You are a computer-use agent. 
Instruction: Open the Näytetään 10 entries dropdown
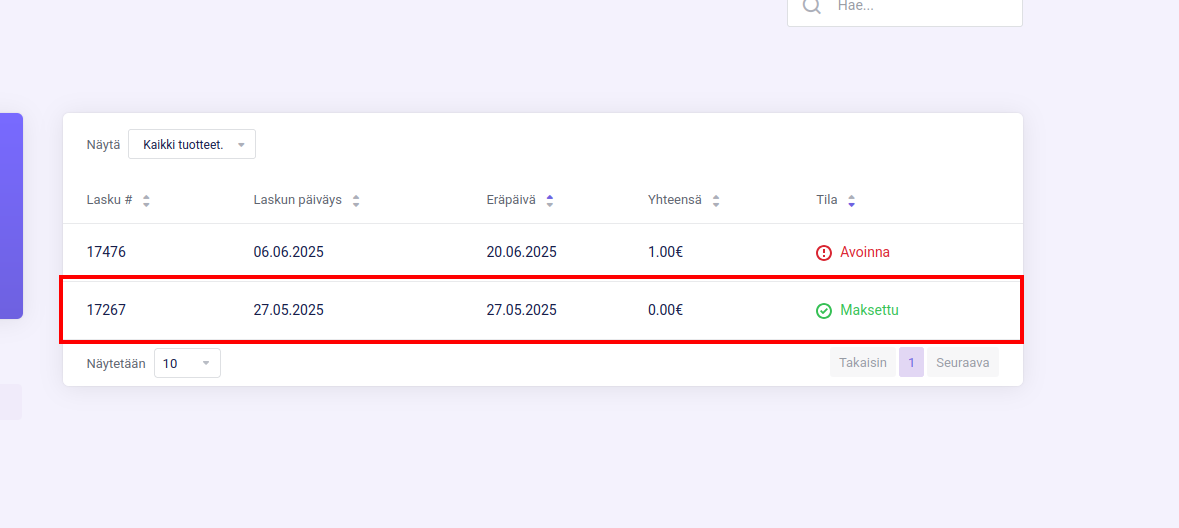pyautogui.click(x=187, y=363)
